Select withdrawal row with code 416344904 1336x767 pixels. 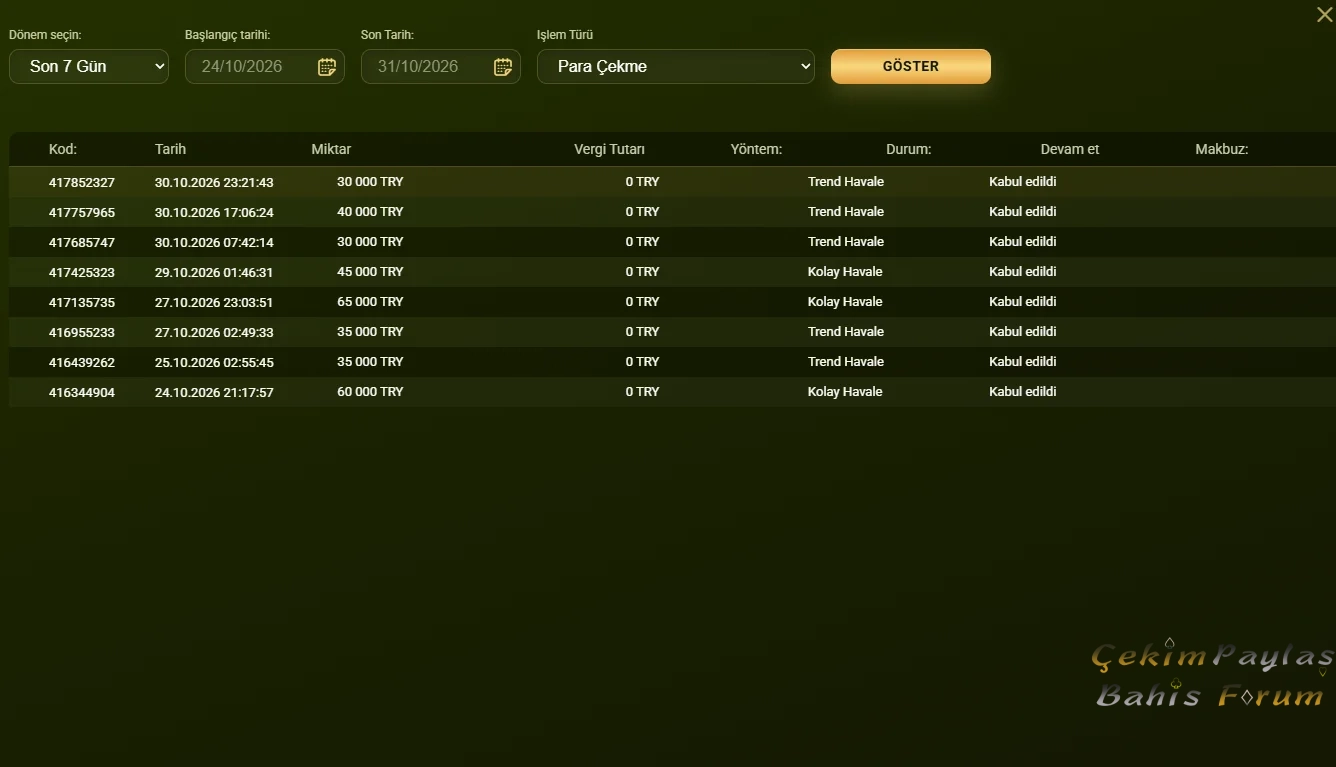(672, 392)
